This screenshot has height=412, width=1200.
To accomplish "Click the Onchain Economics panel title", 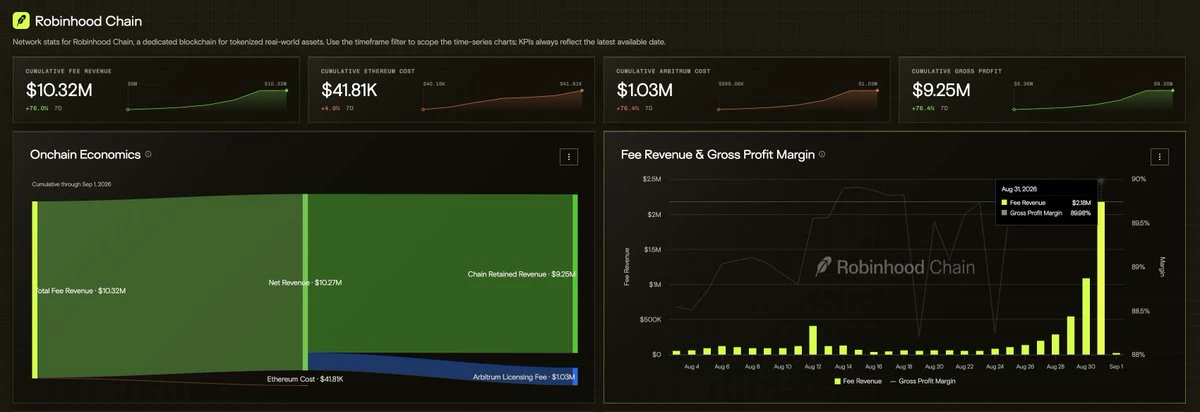I will pyautogui.click(x=84, y=155).
